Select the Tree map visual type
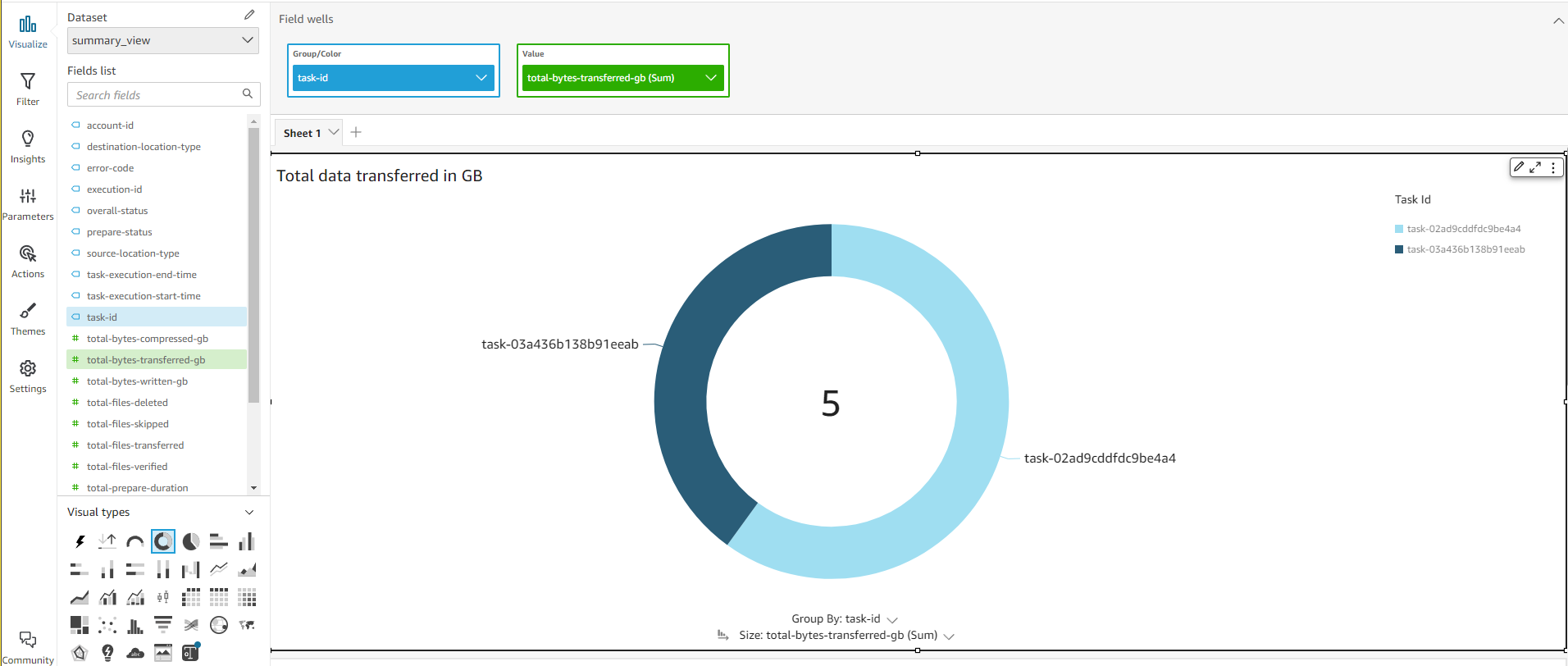Image resolution: width=1568 pixels, height=666 pixels. 80,625
